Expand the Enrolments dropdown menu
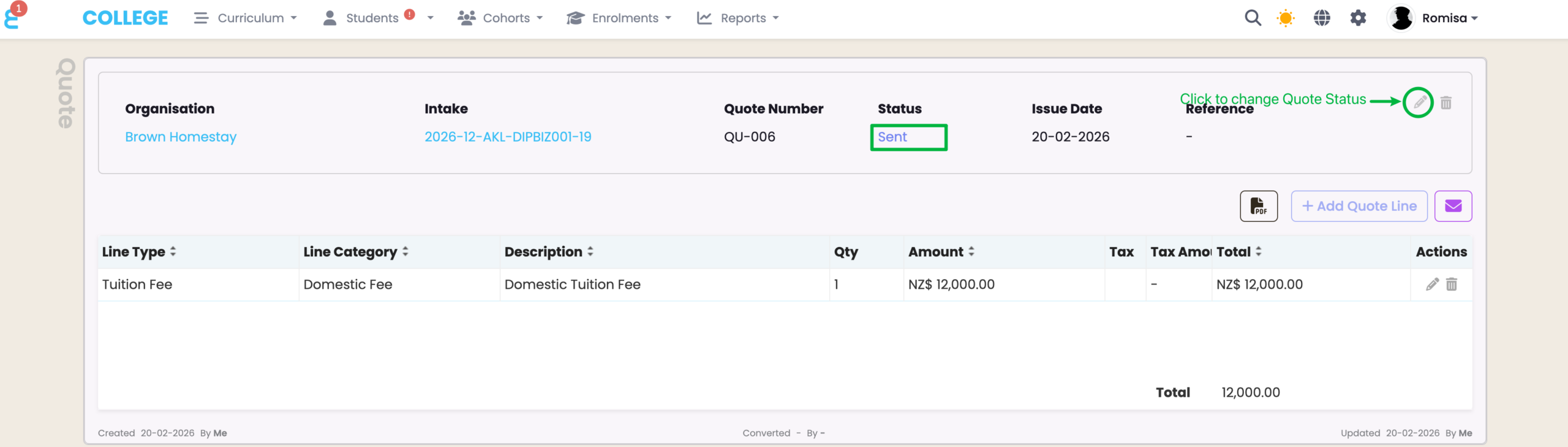The width and height of the screenshot is (1568, 447). point(619,18)
